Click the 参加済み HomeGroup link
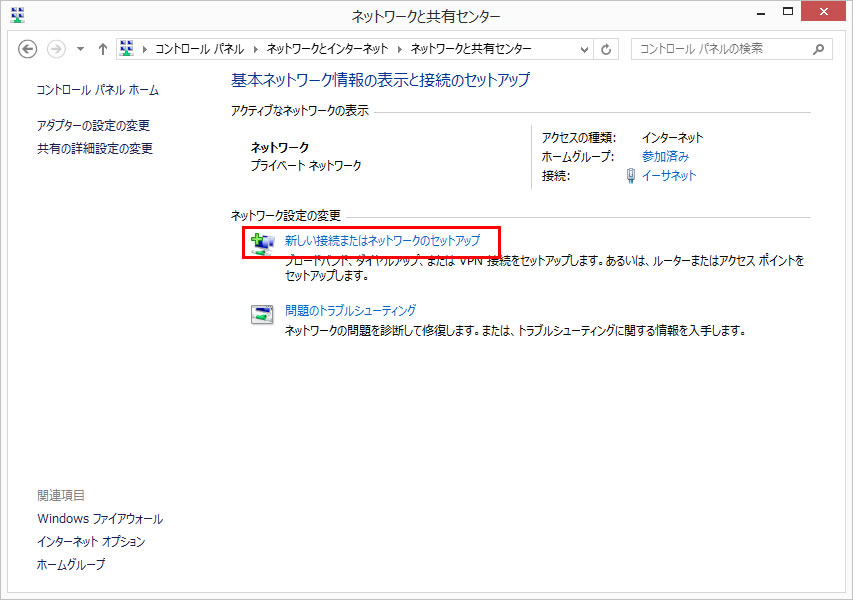This screenshot has width=853, height=600. (x=665, y=157)
